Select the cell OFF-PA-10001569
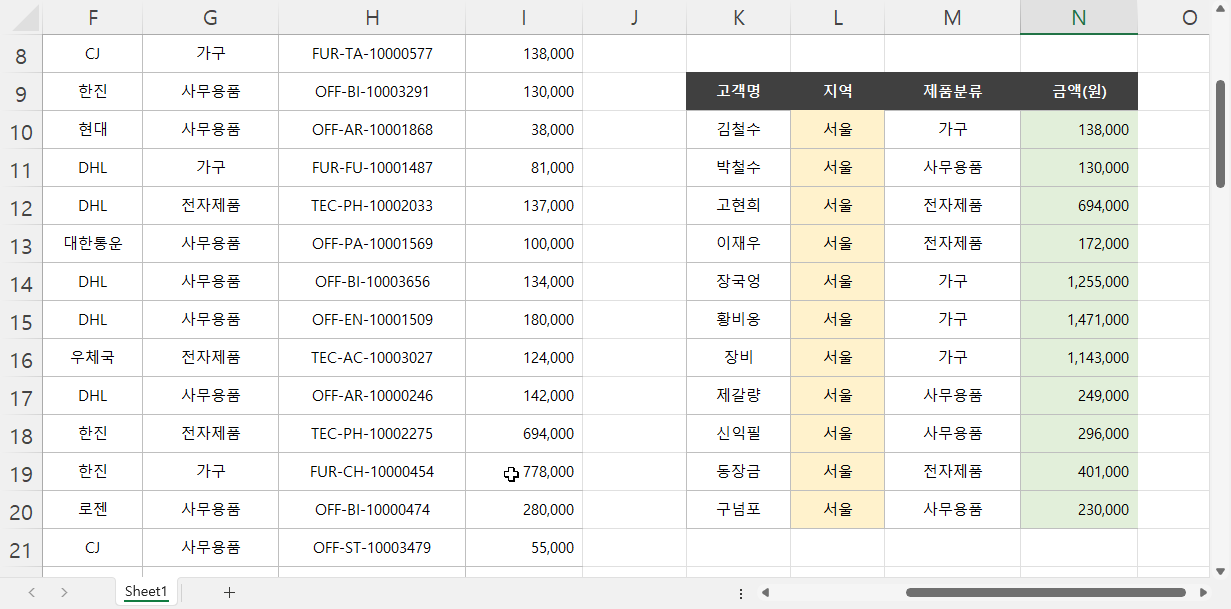The height and width of the screenshot is (609, 1231). (372, 244)
